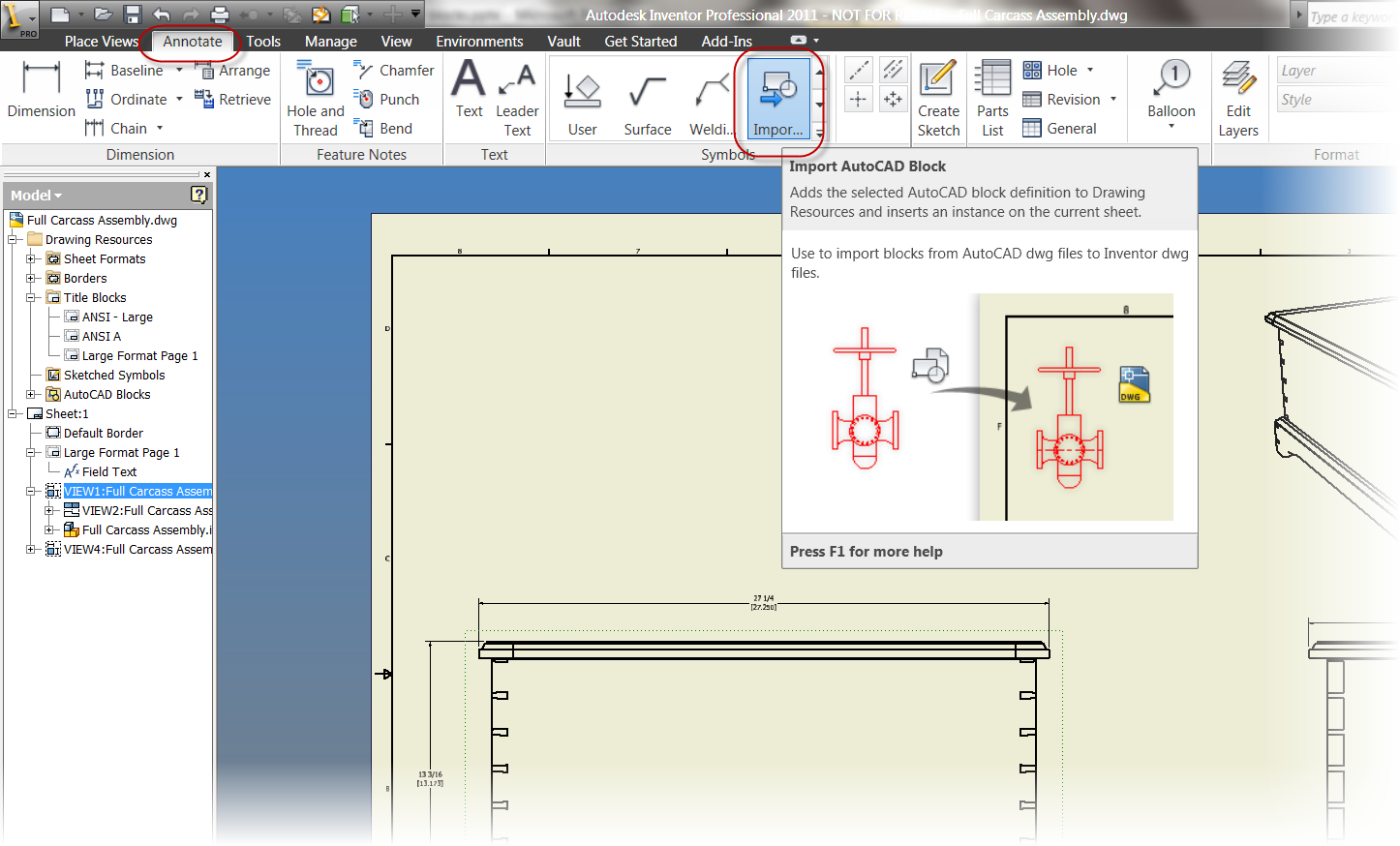Click Create Sketch tool
The image size is (1400, 846).
[x=938, y=99]
